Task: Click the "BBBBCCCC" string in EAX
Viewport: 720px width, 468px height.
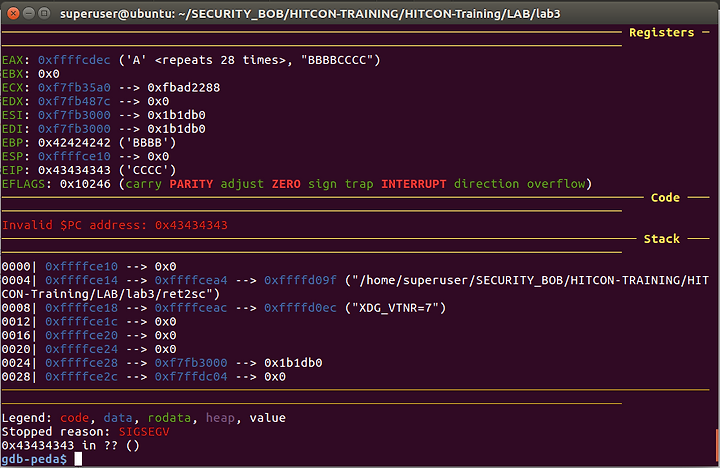Action: (x=338, y=60)
